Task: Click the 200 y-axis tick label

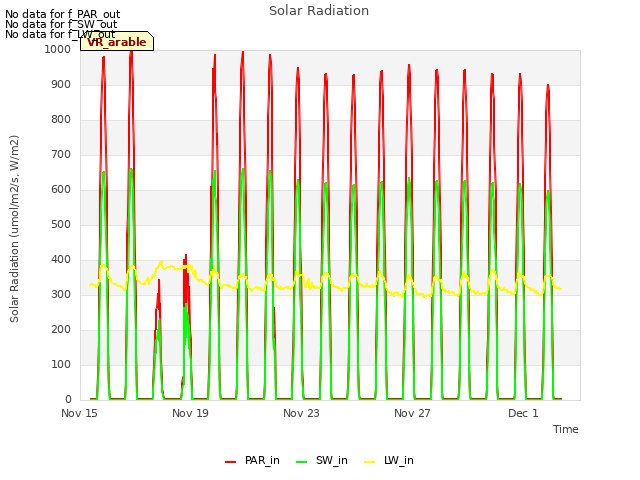Action: [61, 329]
